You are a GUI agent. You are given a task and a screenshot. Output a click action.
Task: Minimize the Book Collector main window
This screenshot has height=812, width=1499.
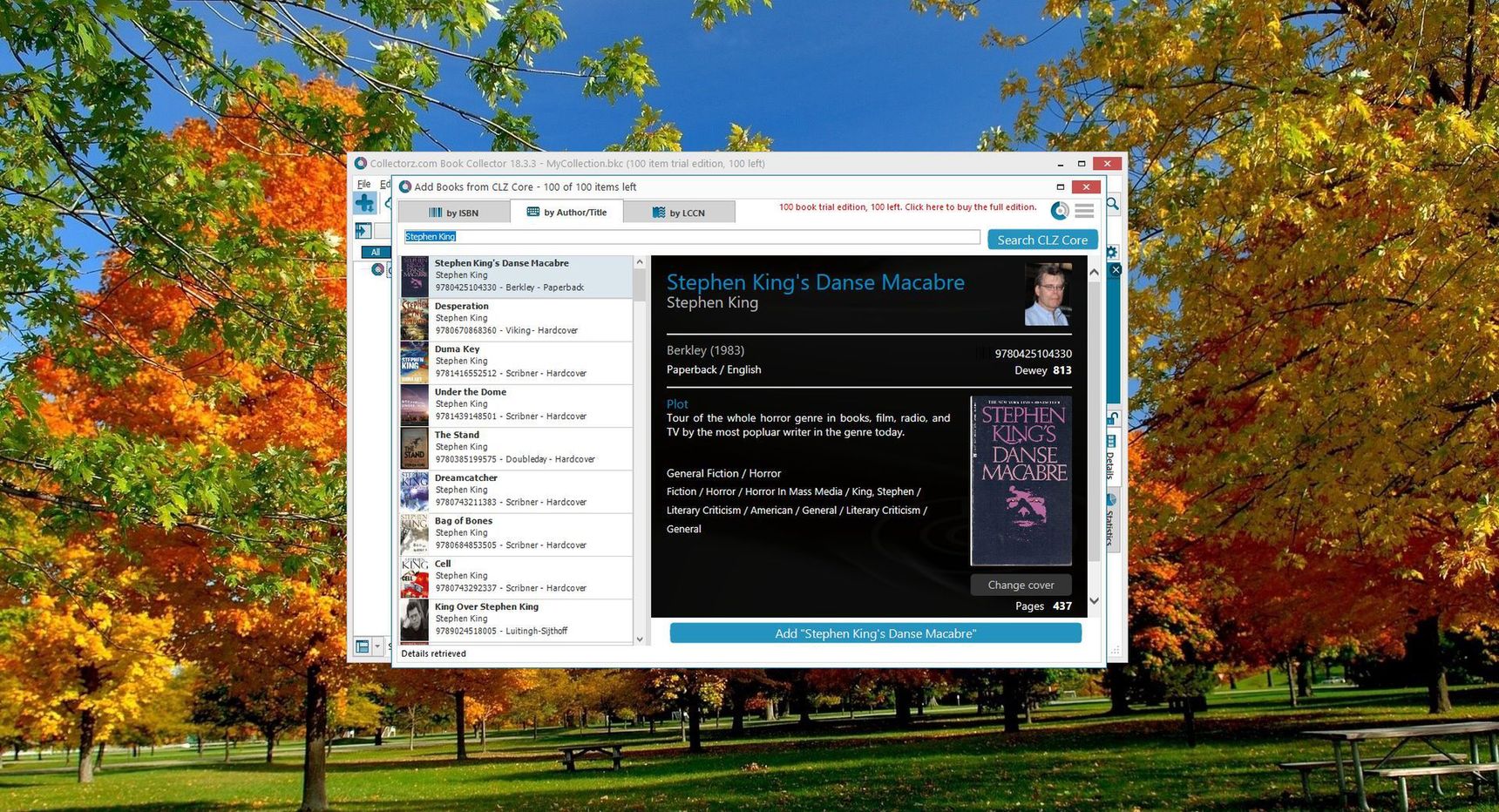pyautogui.click(x=1060, y=164)
